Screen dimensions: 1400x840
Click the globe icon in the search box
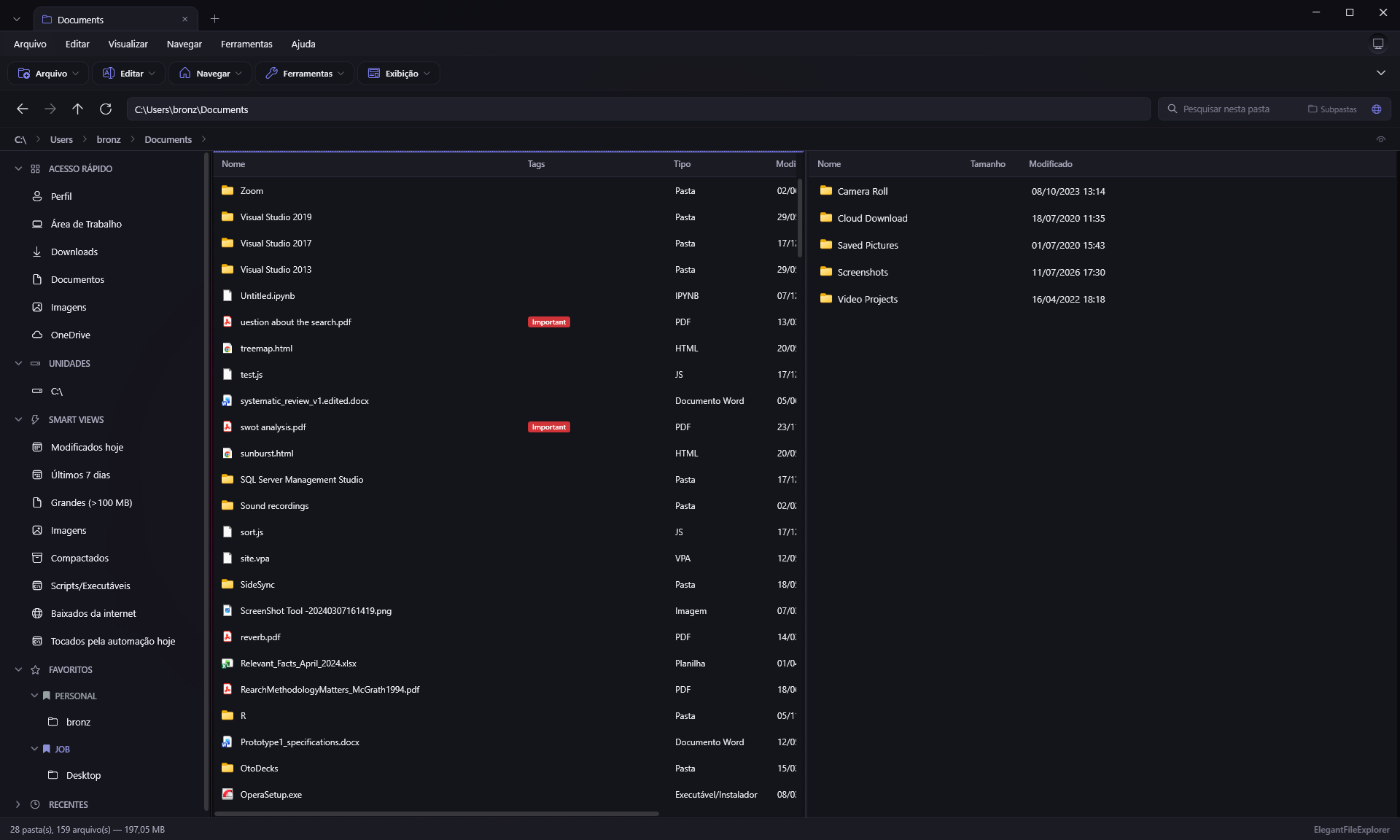point(1376,109)
